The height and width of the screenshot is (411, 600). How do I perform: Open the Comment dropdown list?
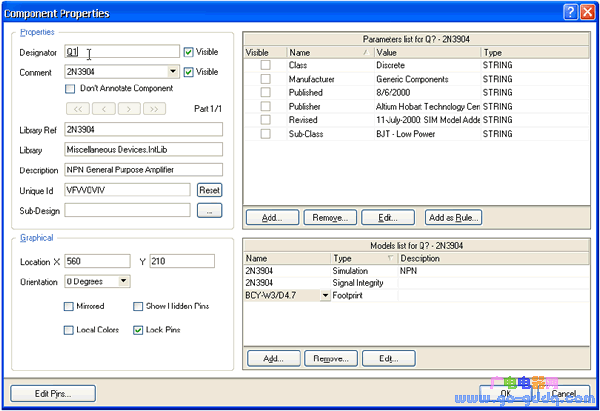174,72
